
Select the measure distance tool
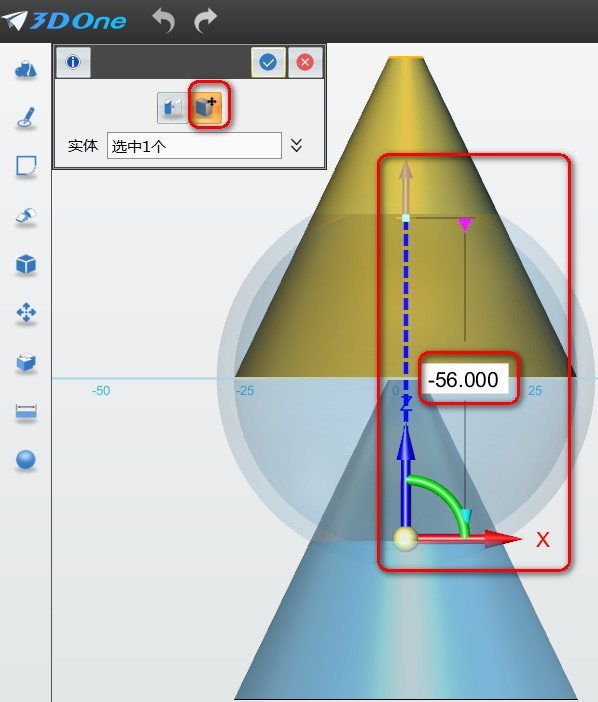pos(26,411)
